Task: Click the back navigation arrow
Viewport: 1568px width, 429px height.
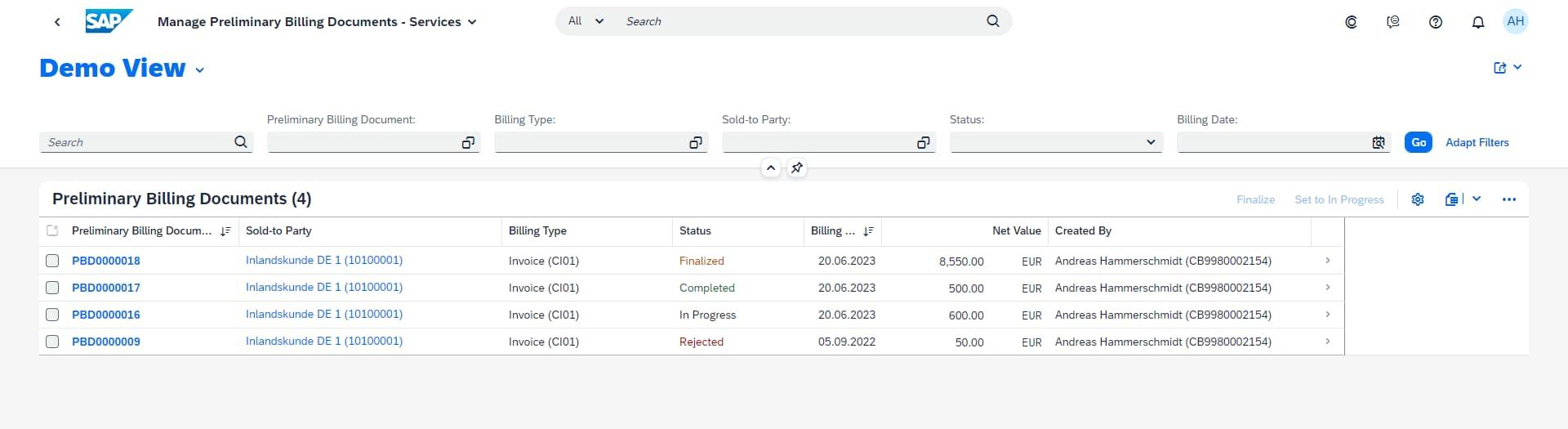Action: click(57, 22)
